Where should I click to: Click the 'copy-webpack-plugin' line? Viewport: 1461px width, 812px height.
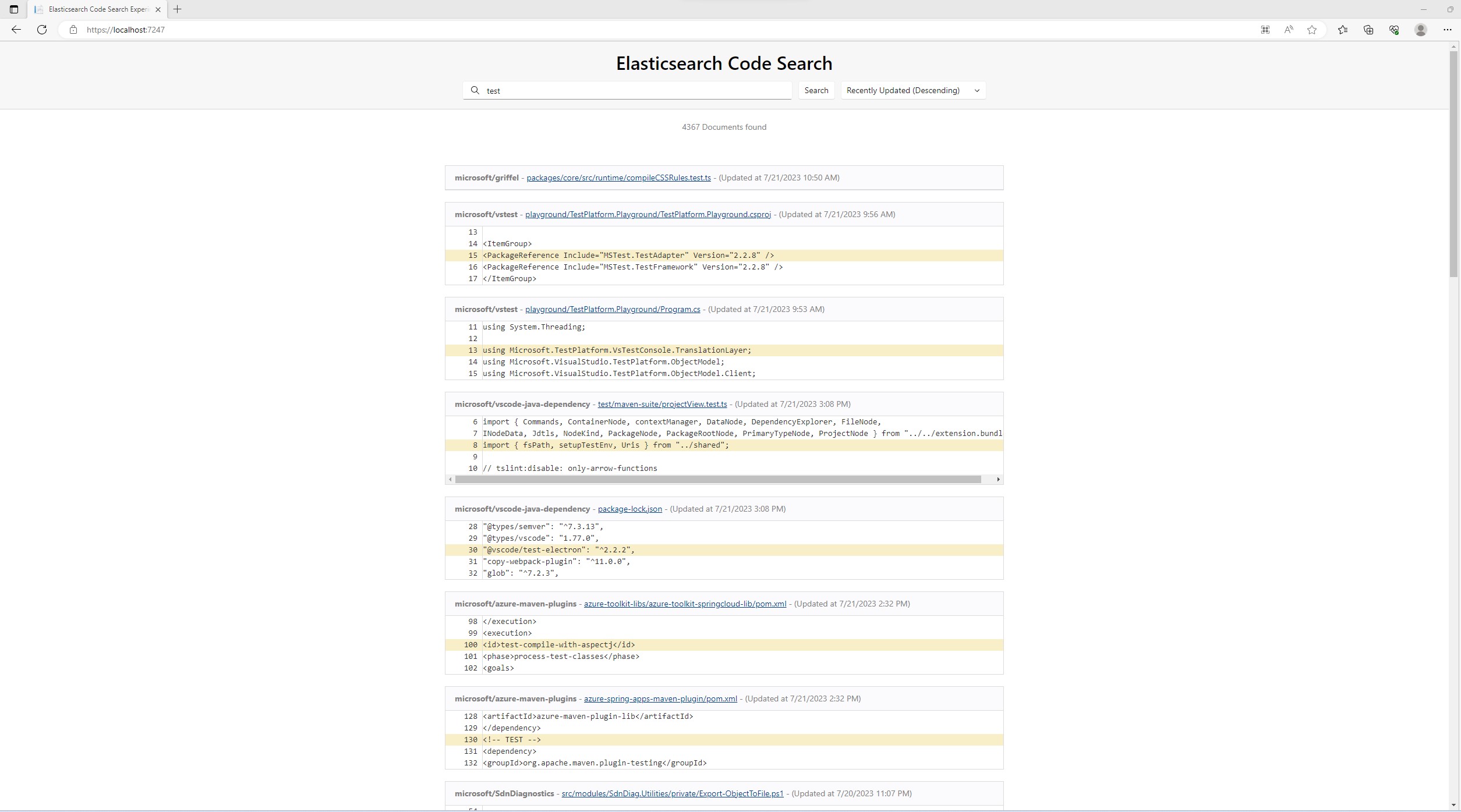pos(724,562)
